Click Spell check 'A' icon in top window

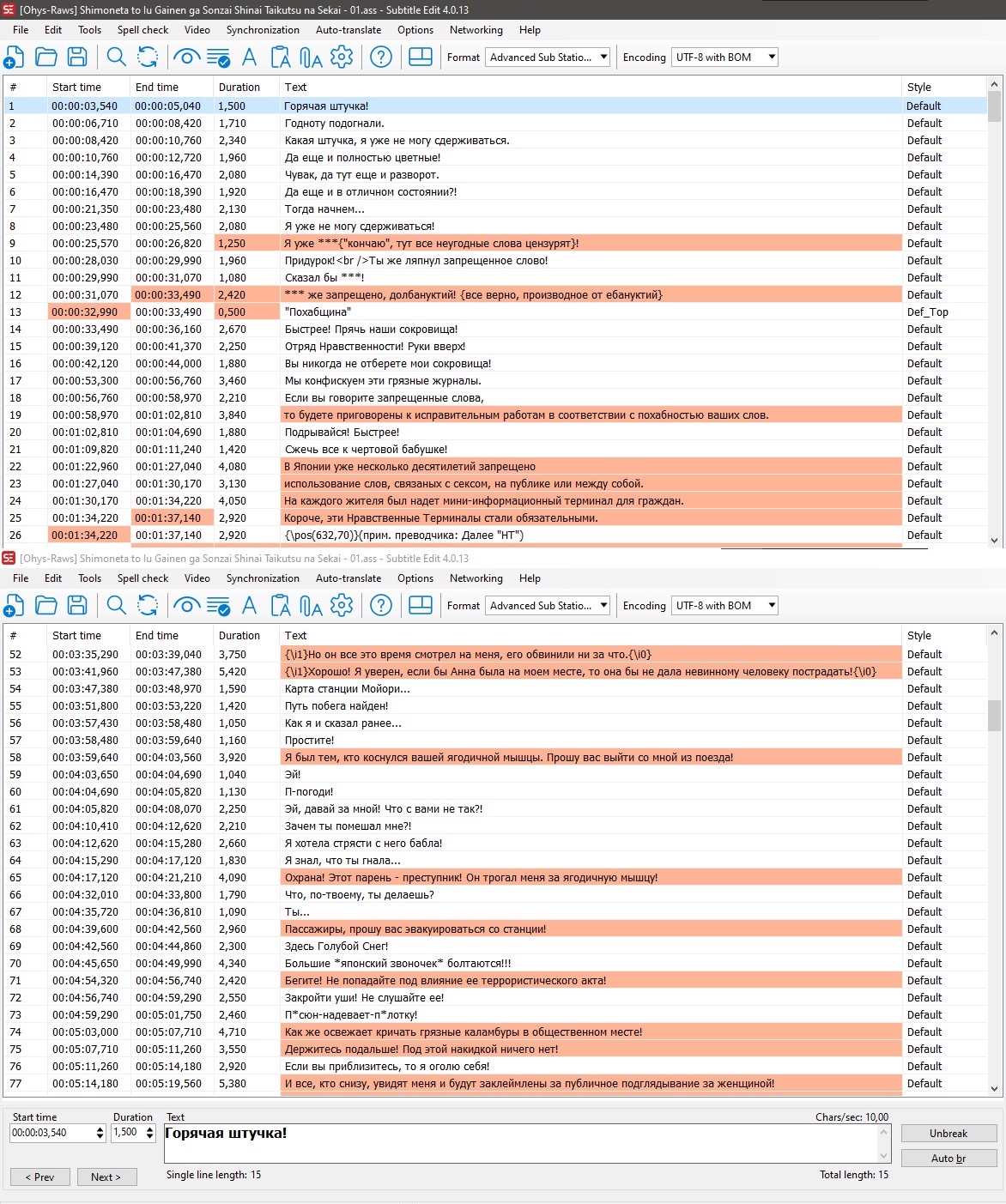[250, 57]
